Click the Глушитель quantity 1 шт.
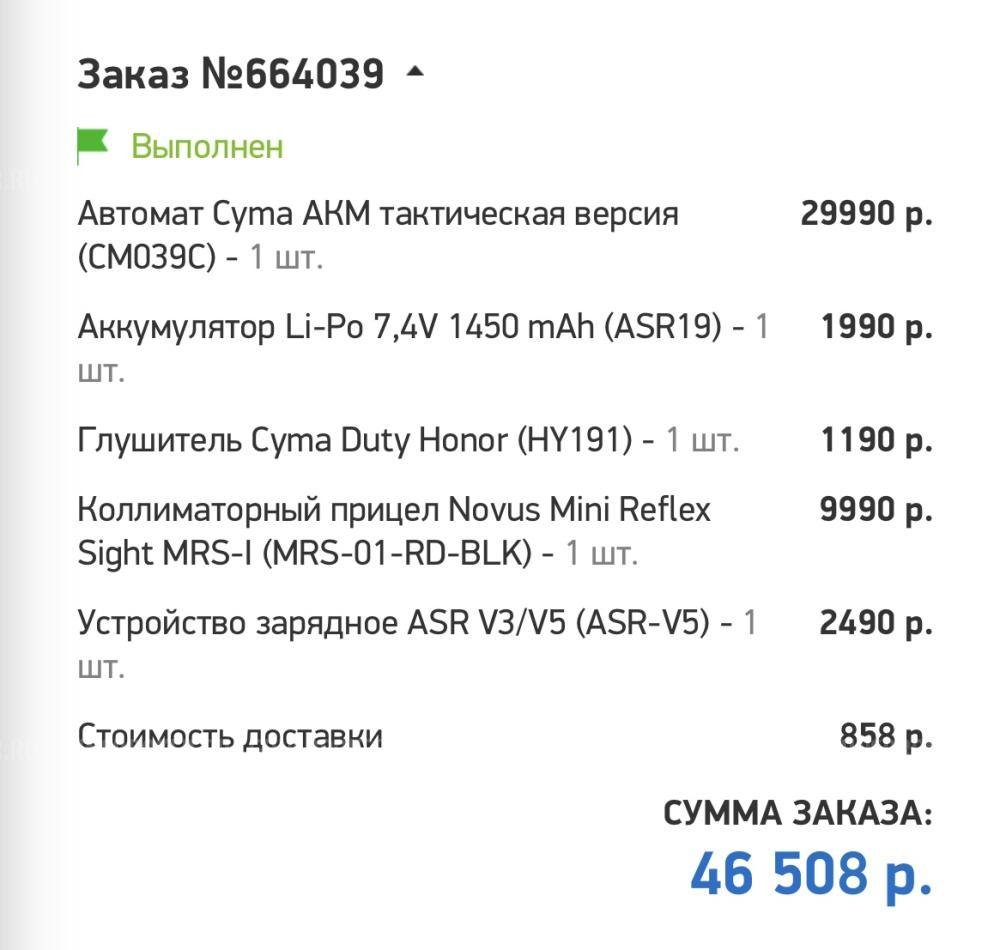 click(703, 440)
